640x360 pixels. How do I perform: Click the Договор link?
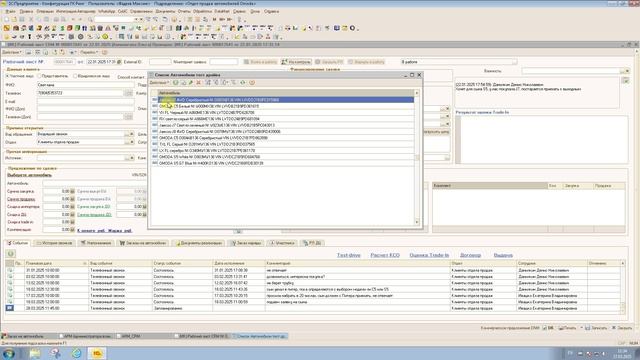click(470, 255)
